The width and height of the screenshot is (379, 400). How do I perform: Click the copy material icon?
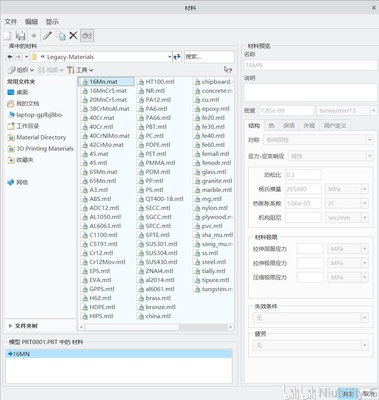coord(61,35)
